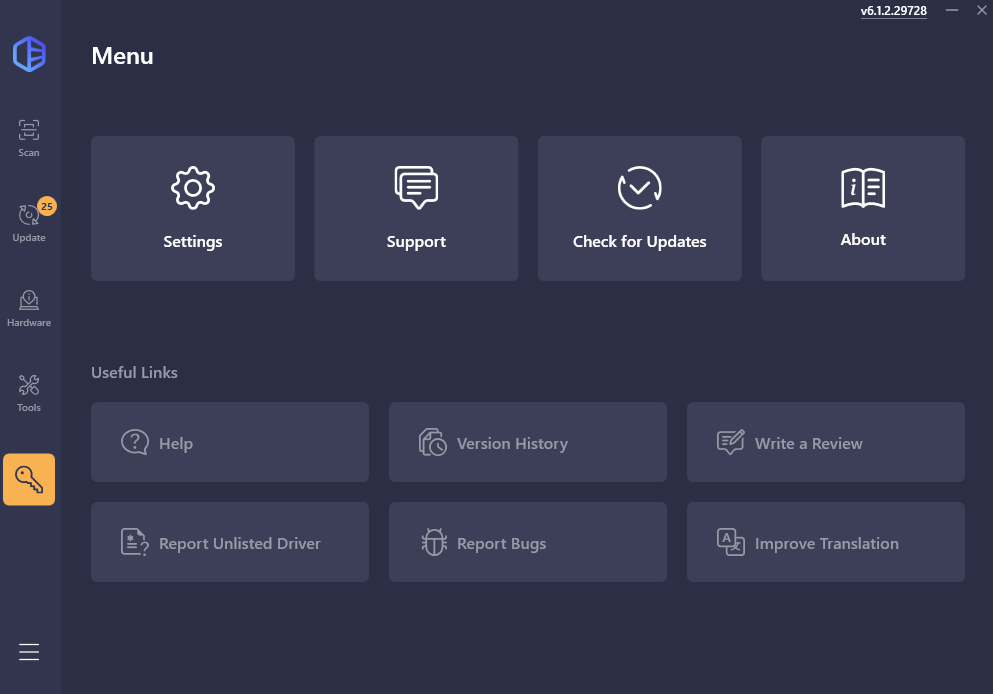Click the Check for Updates tile

[639, 209]
